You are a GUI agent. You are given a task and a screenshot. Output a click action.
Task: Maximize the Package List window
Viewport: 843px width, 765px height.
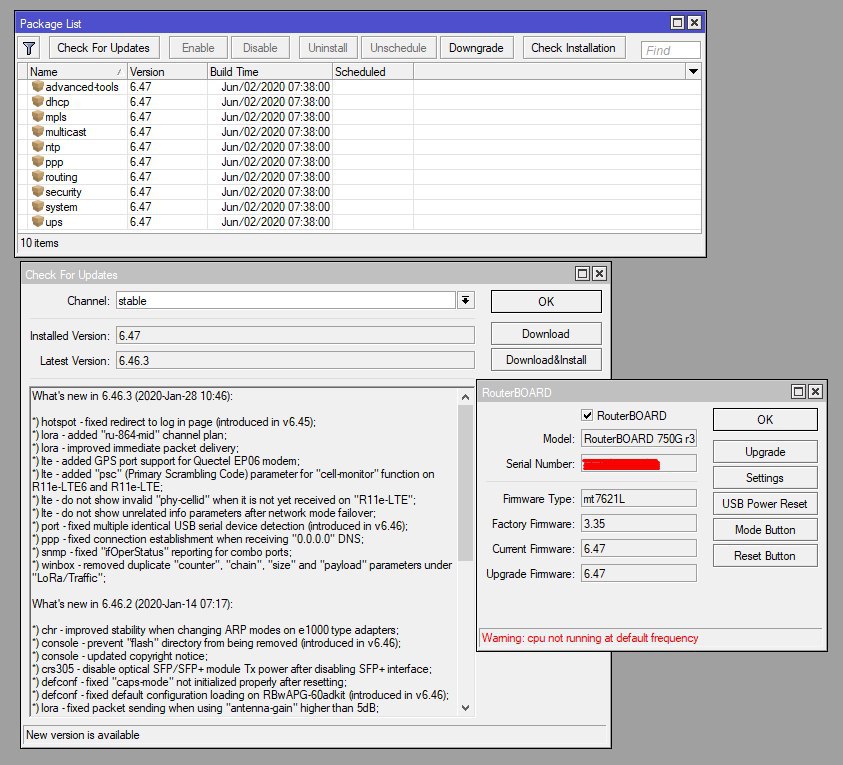click(x=677, y=23)
